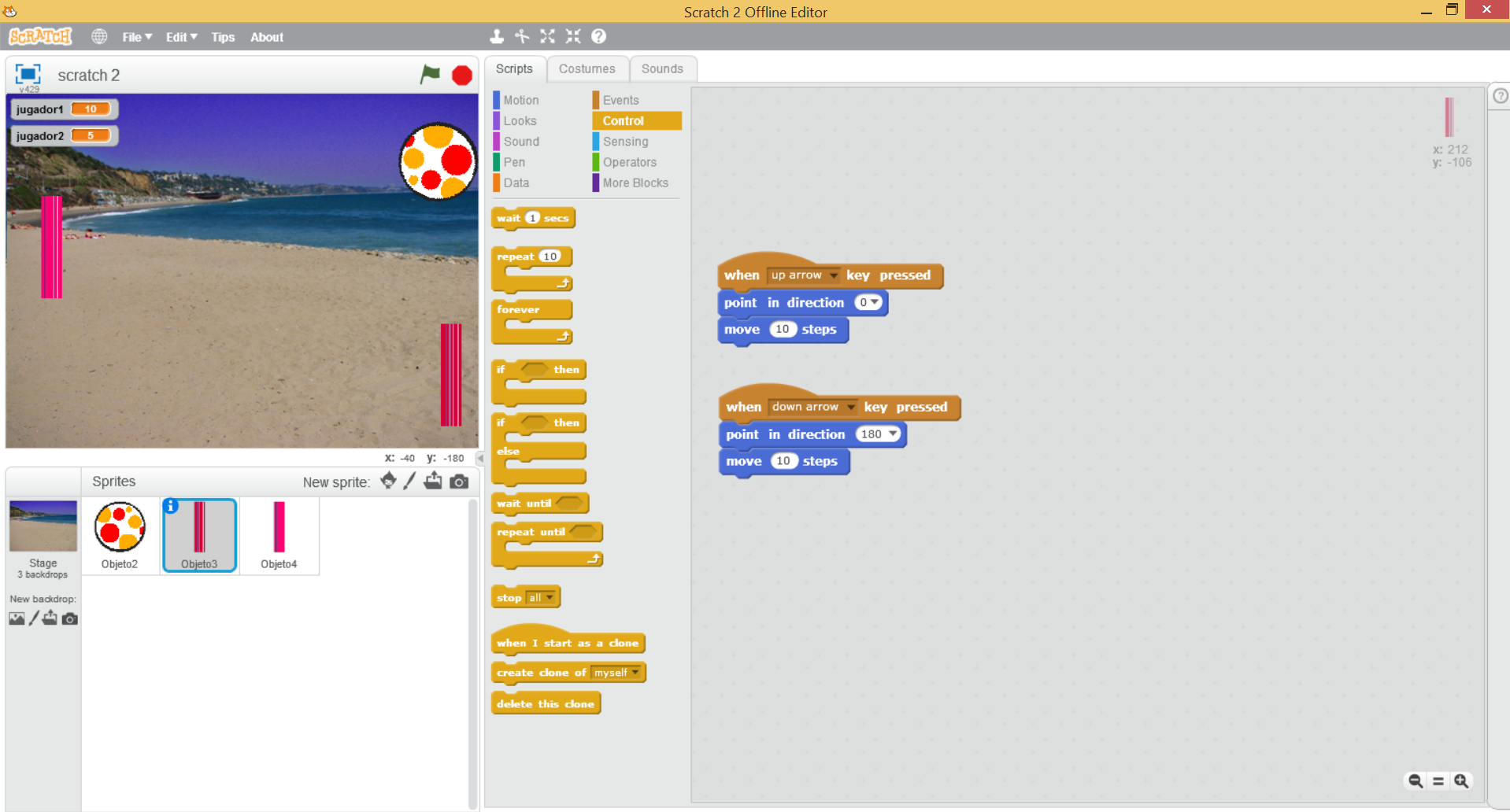1510x812 pixels.
Task: Select the Sensing block category
Action: [625, 142]
